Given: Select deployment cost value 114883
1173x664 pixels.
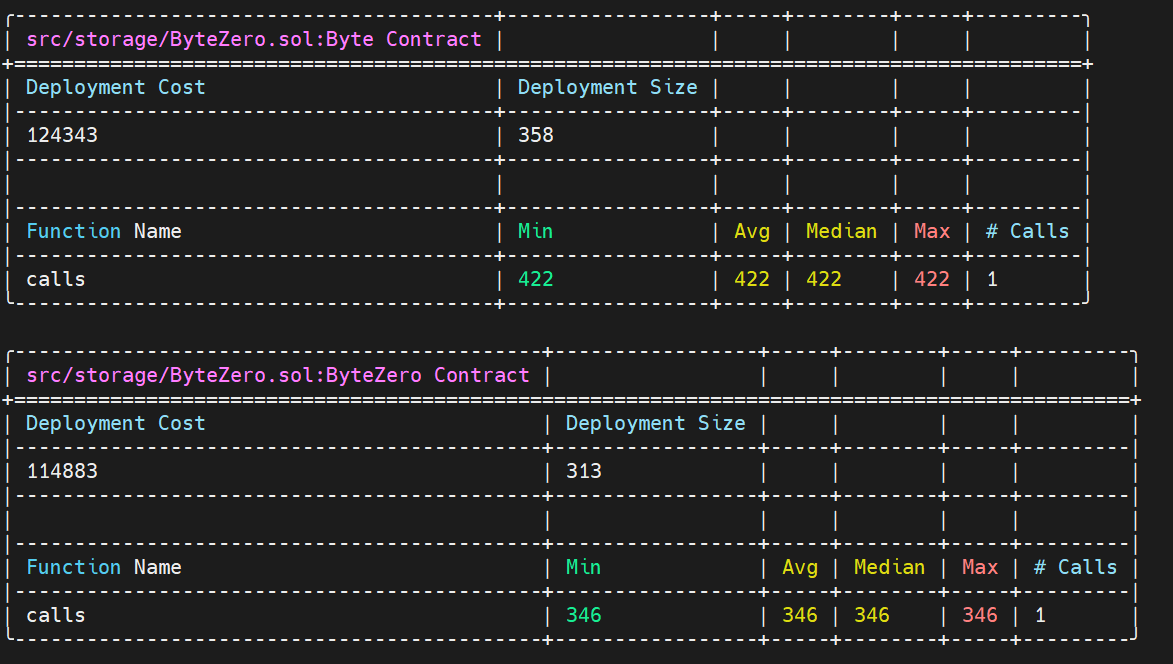Looking at the screenshot, I should pyautogui.click(x=62, y=471).
